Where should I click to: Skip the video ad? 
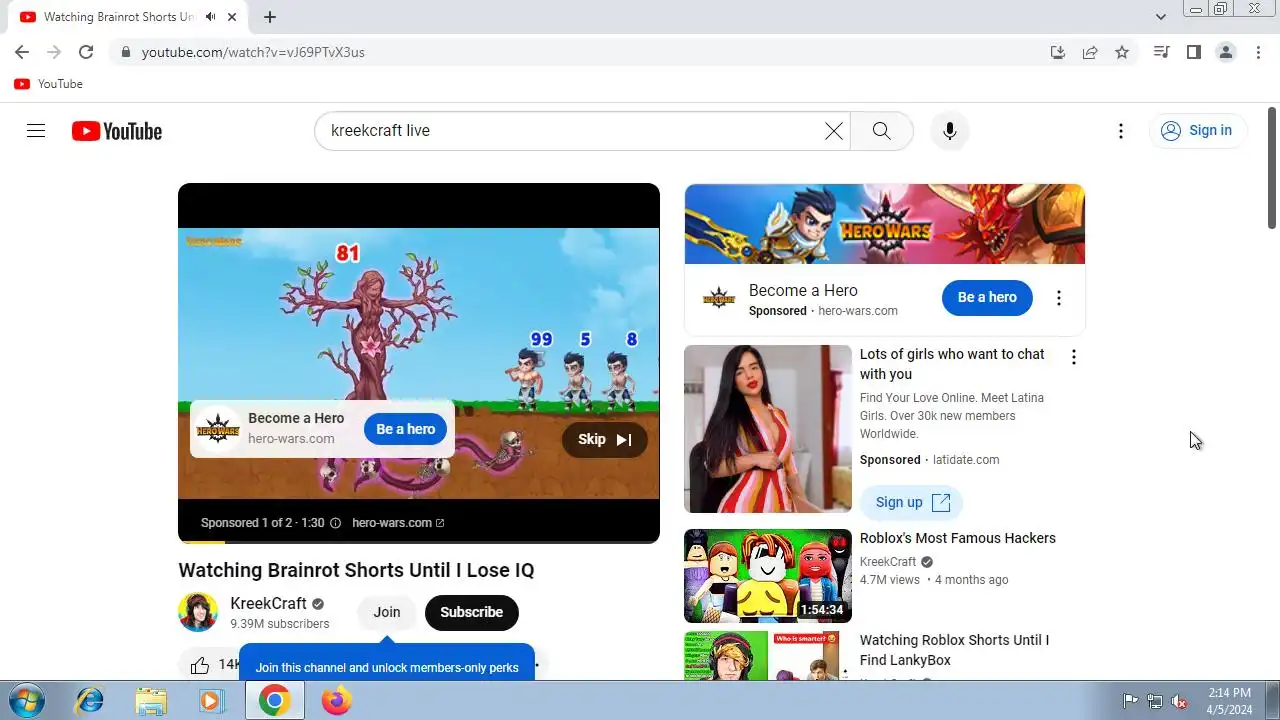(604, 440)
